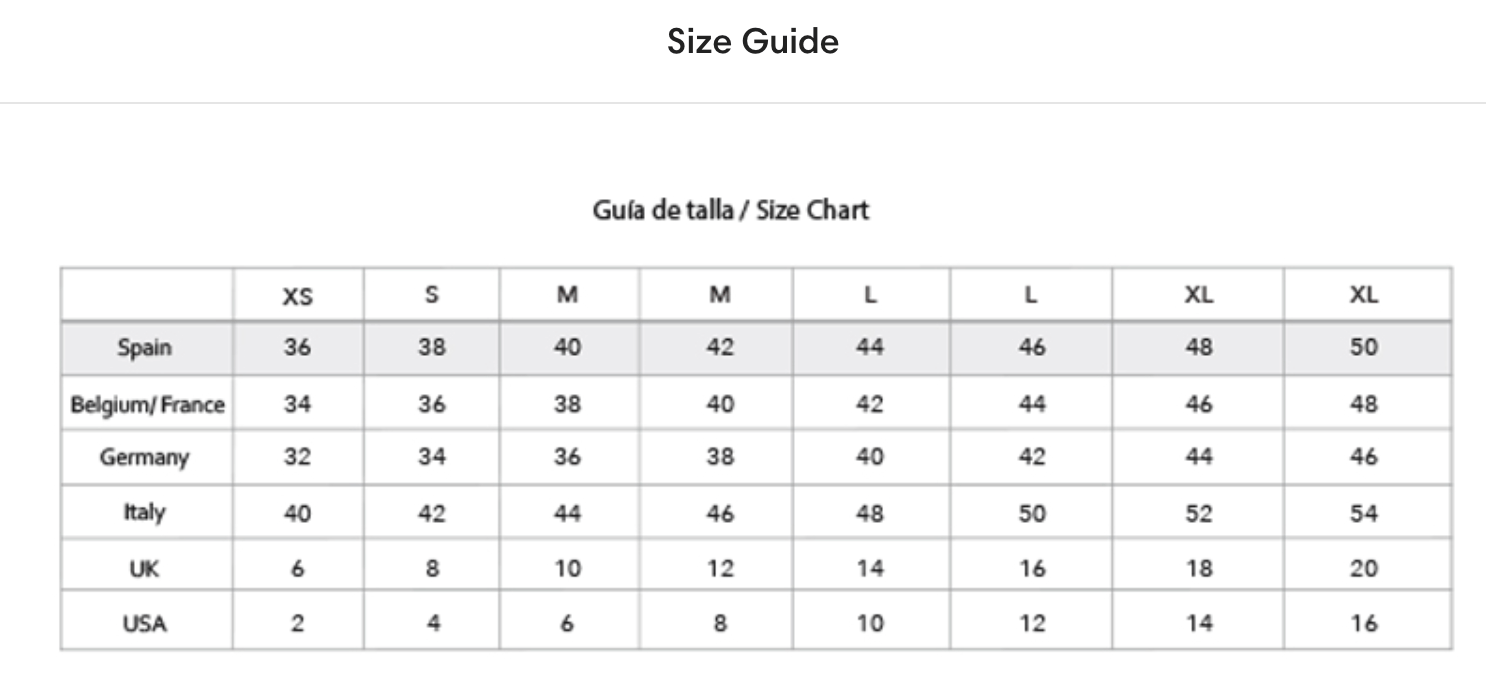Select size 16 in the USA row

[x=1363, y=623]
